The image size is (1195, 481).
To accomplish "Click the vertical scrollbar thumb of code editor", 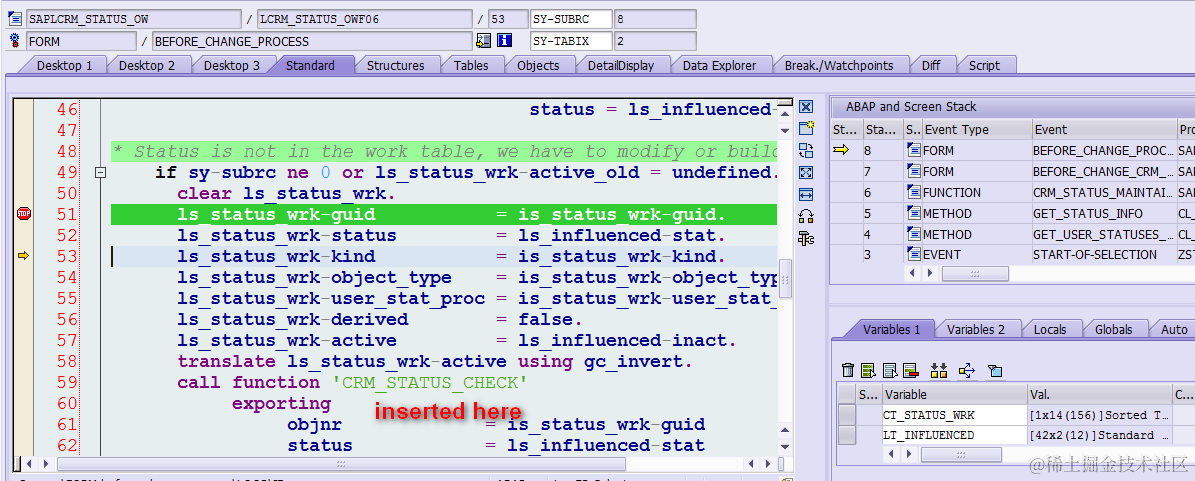I will pyautogui.click(x=784, y=279).
